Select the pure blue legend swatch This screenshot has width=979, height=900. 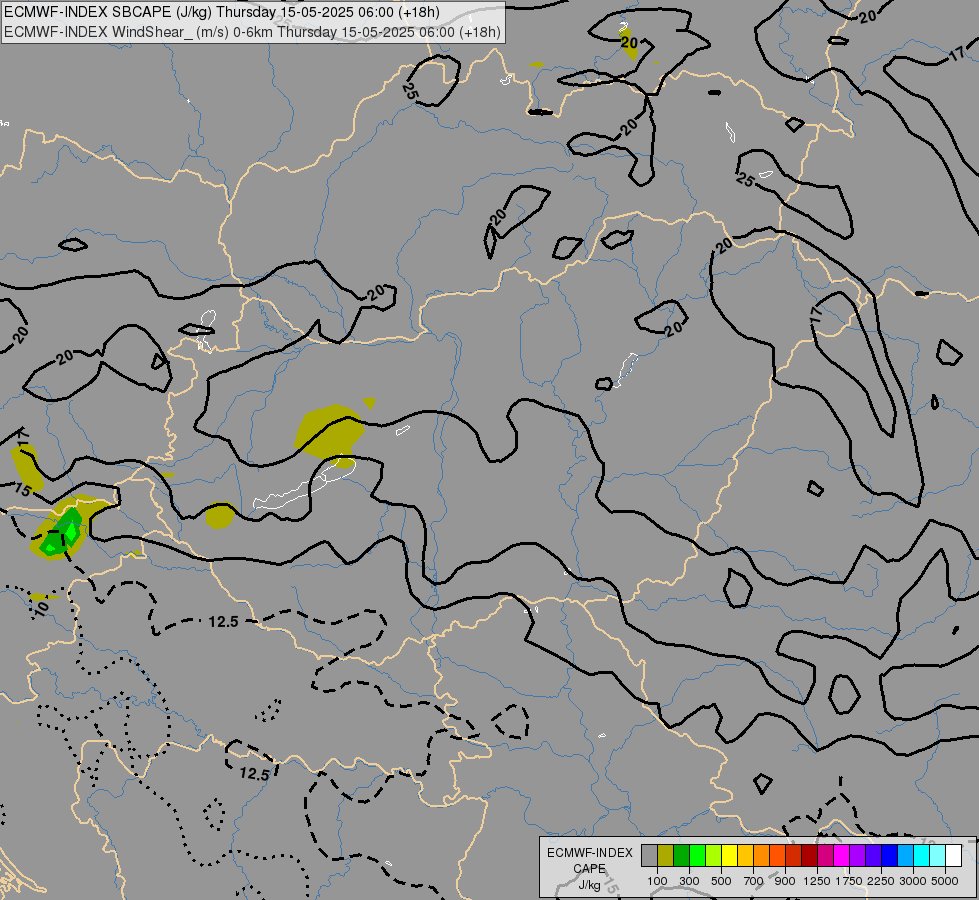[889, 856]
